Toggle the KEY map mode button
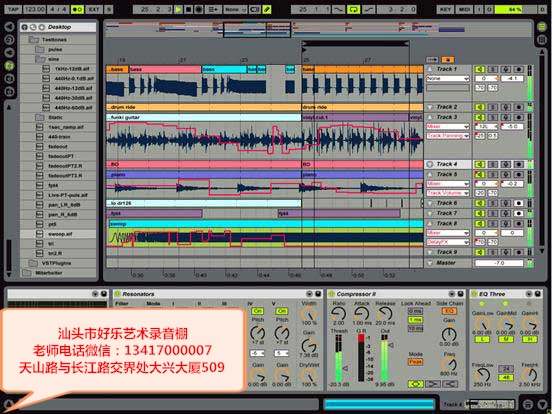 (445, 10)
